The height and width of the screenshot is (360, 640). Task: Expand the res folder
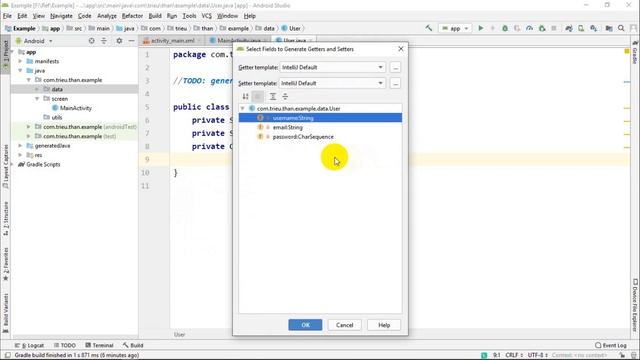click(20, 155)
